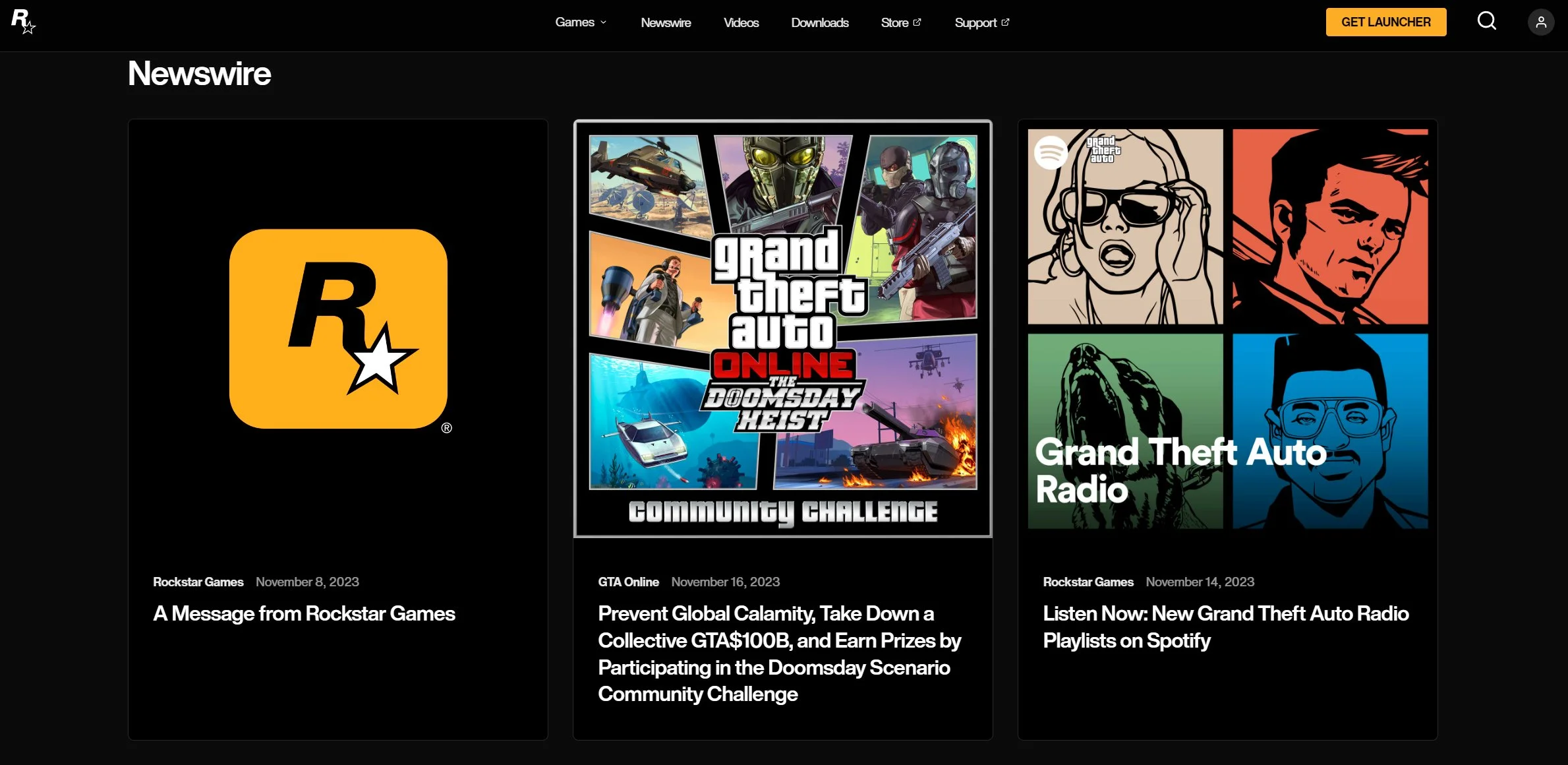Click Rockstar Games tag on November 14 article
1568x765 pixels.
pos(1088,582)
